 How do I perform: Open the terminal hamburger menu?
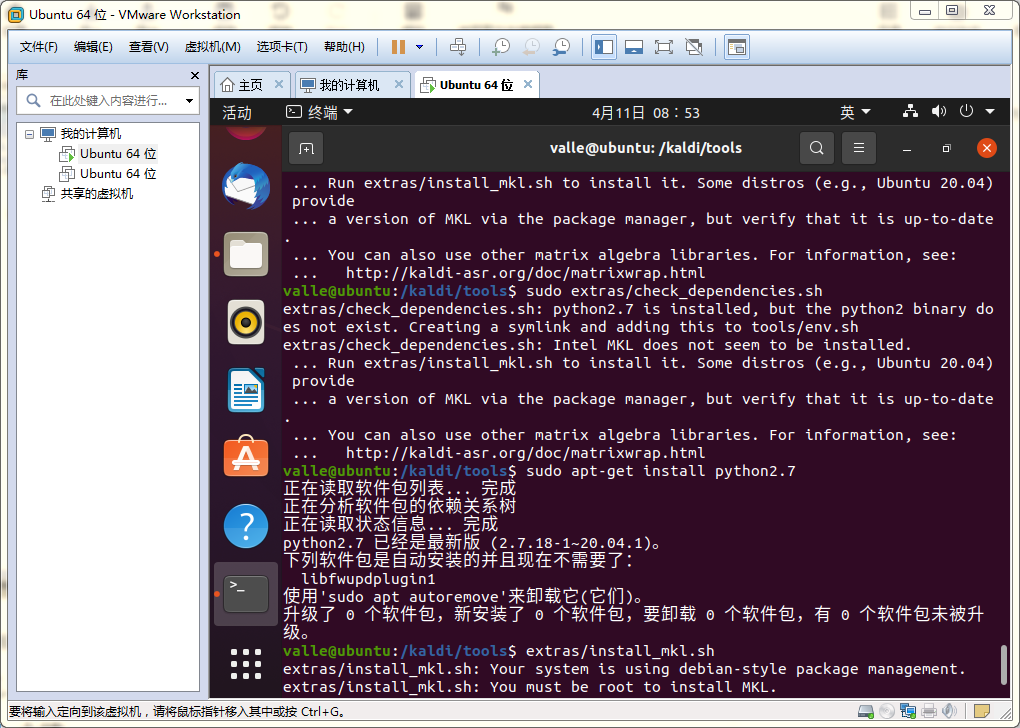coord(859,148)
